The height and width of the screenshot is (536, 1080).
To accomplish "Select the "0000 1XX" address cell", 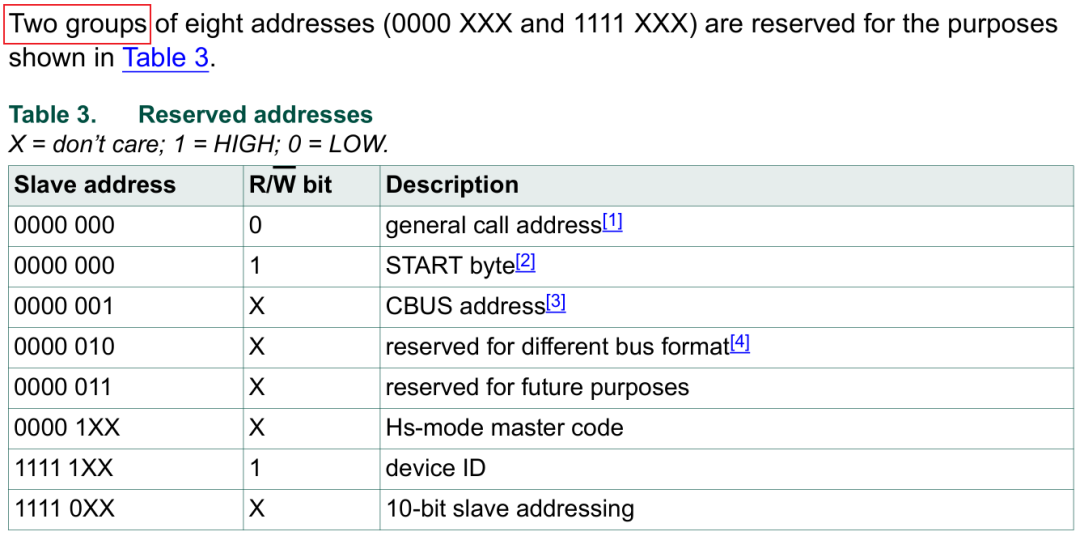I will (67, 428).
